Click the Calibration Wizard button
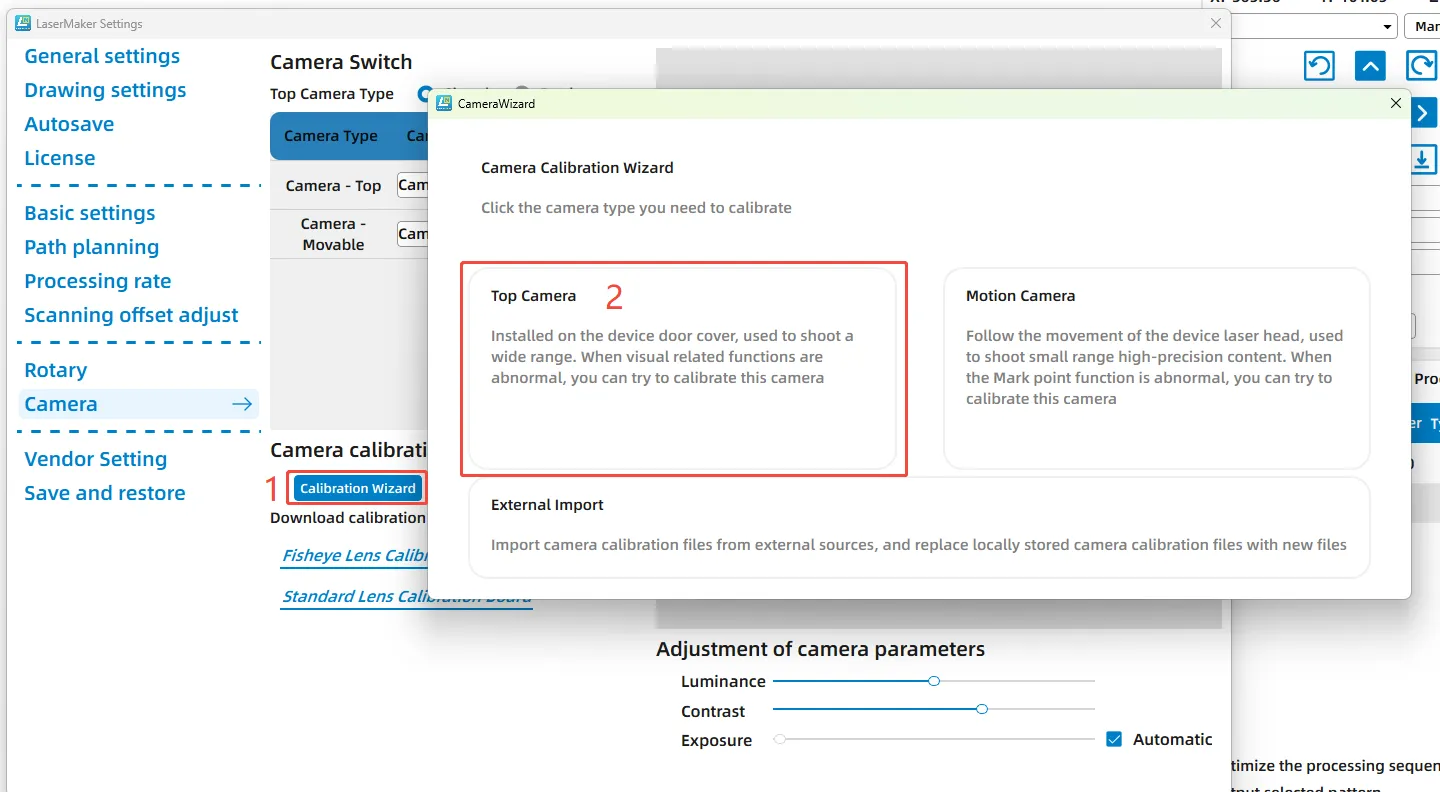 (358, 488)
